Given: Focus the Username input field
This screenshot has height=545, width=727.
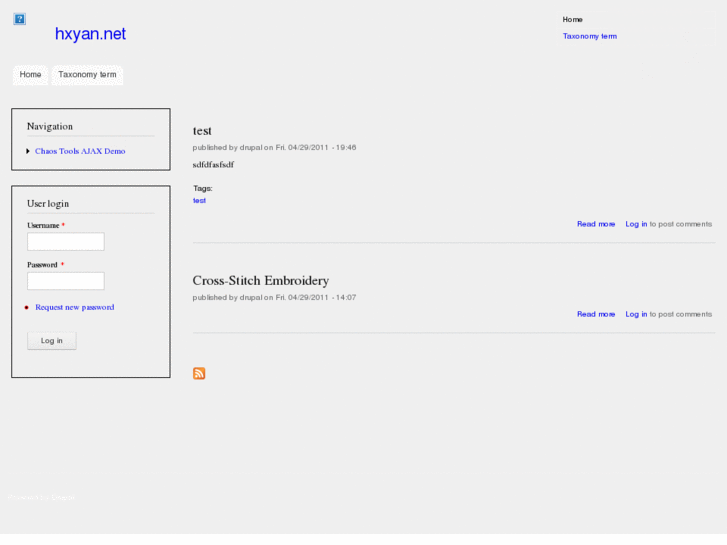Looking at the screenshot, I should 66,242.
